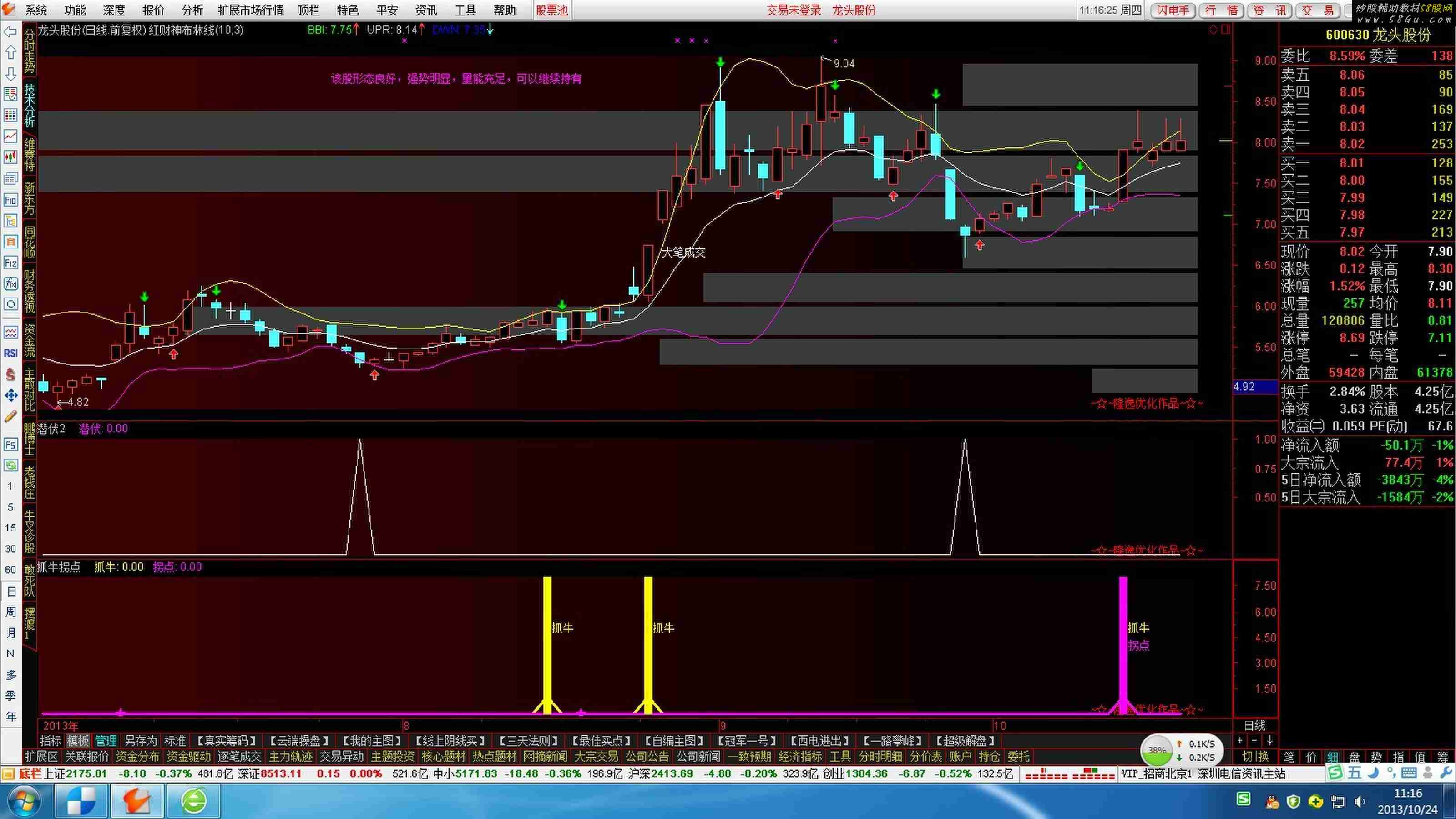Select the 周 weekly period

pyautogui.click(x=10, y=612)
